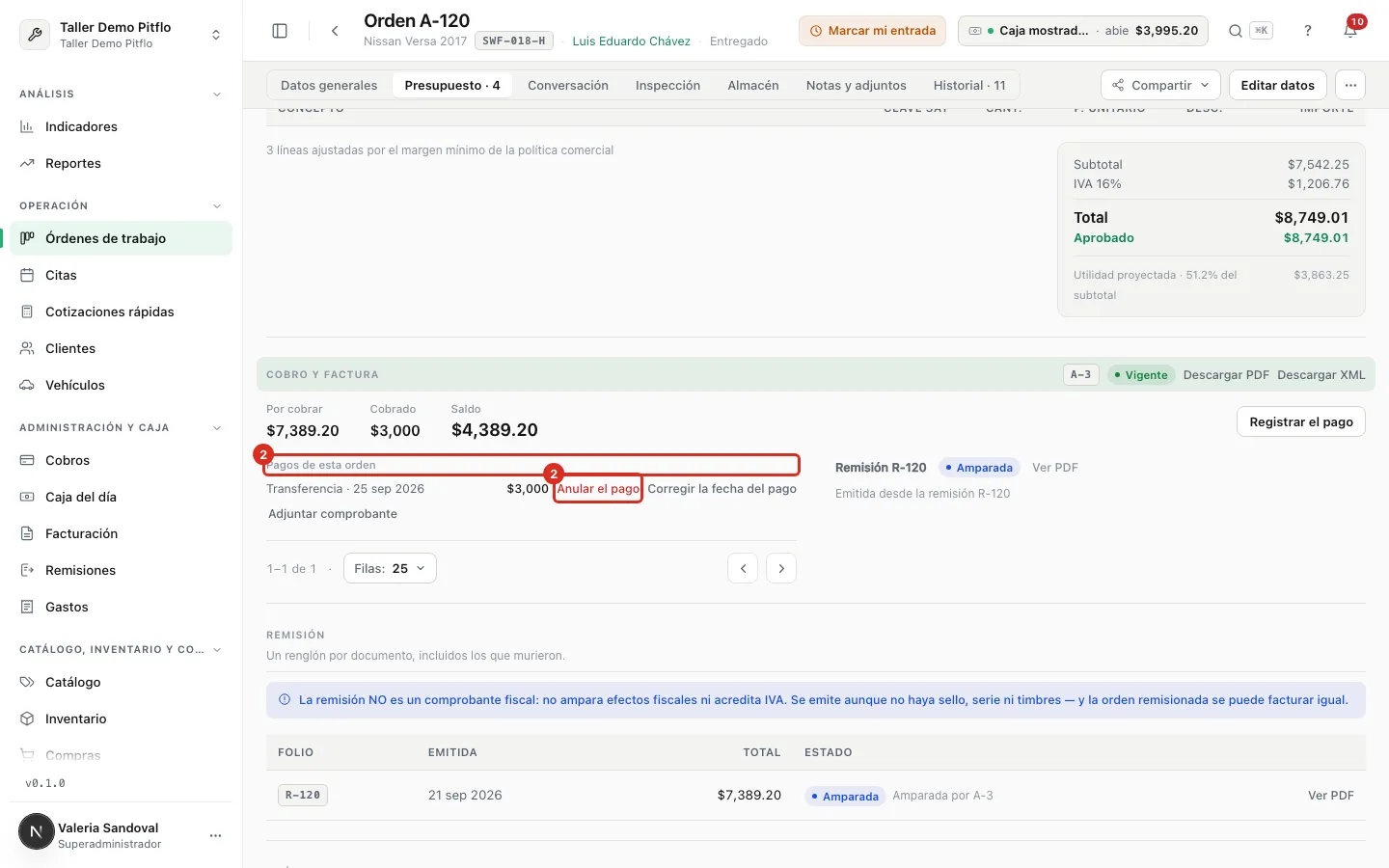Open help question mark icon
This screenshot has height=868, width=1389.
(x=1308, y=31)
